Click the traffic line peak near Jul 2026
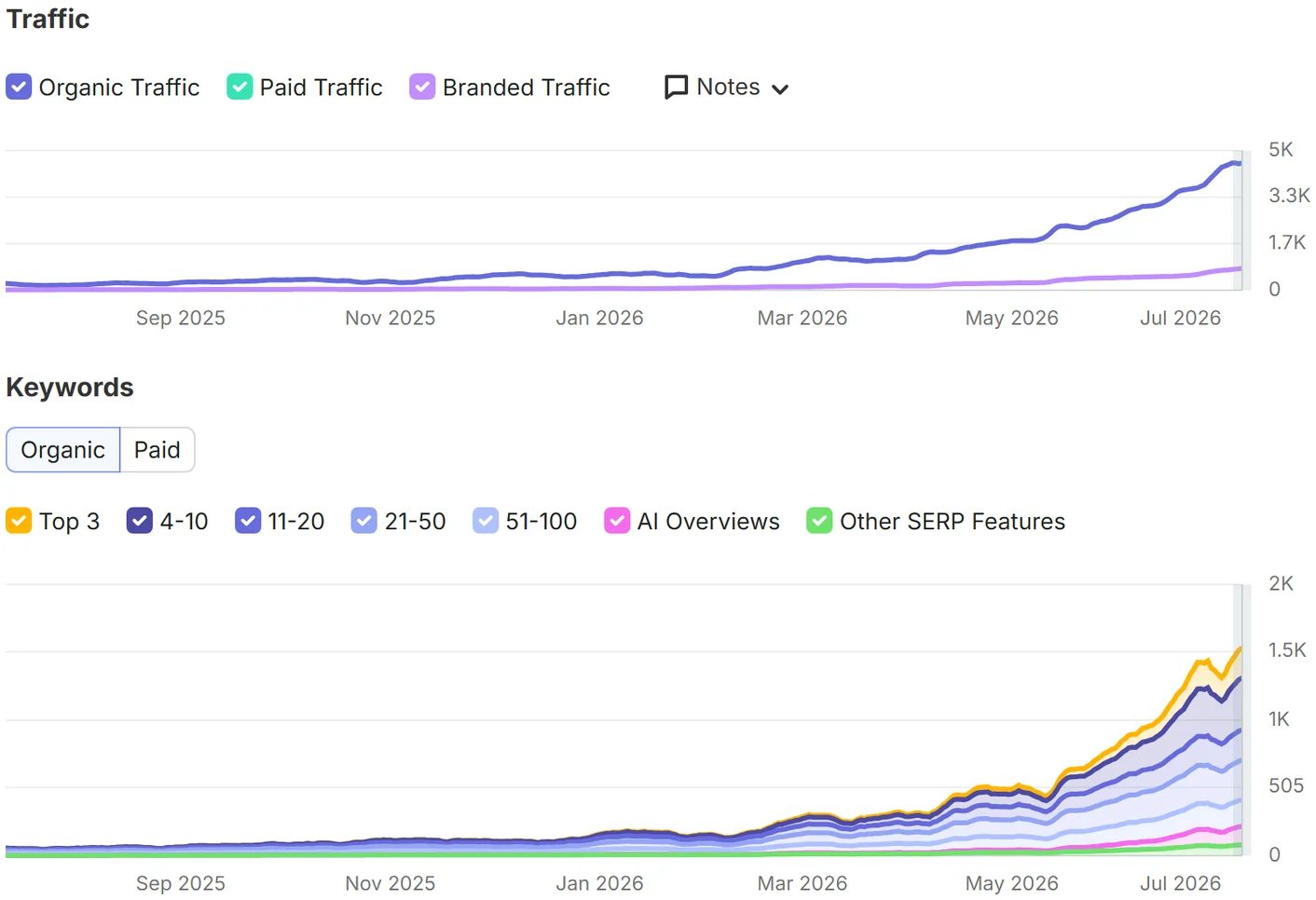 click(x=1236, y=163)
